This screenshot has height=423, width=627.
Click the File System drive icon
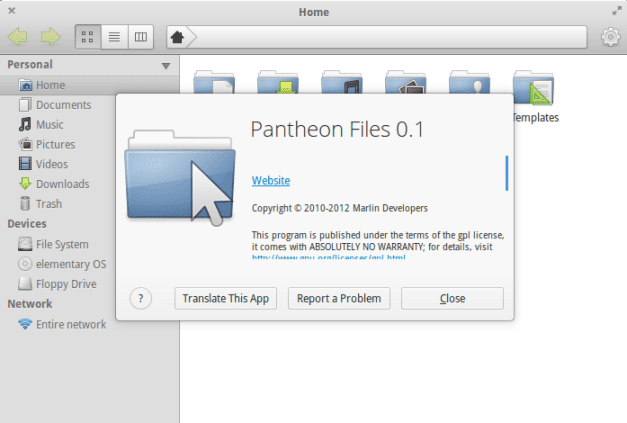pos(25,244)
